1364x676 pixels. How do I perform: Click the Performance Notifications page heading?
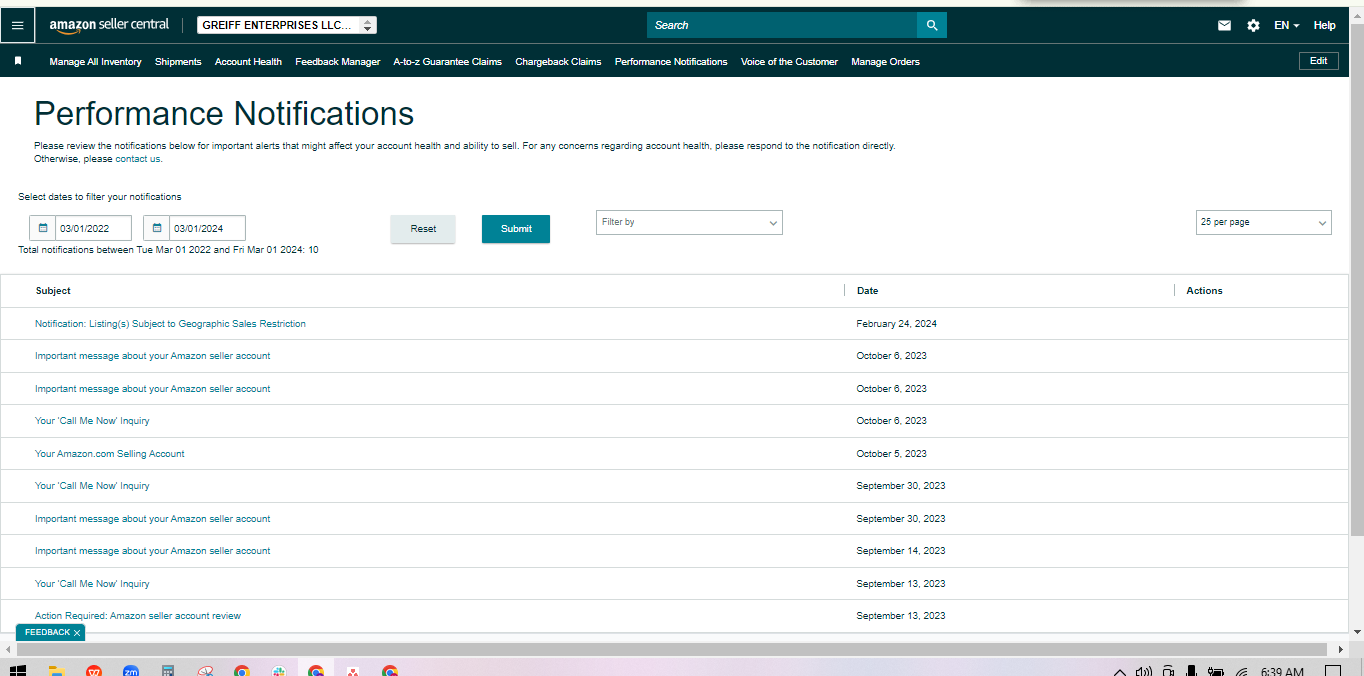point(224,113)
